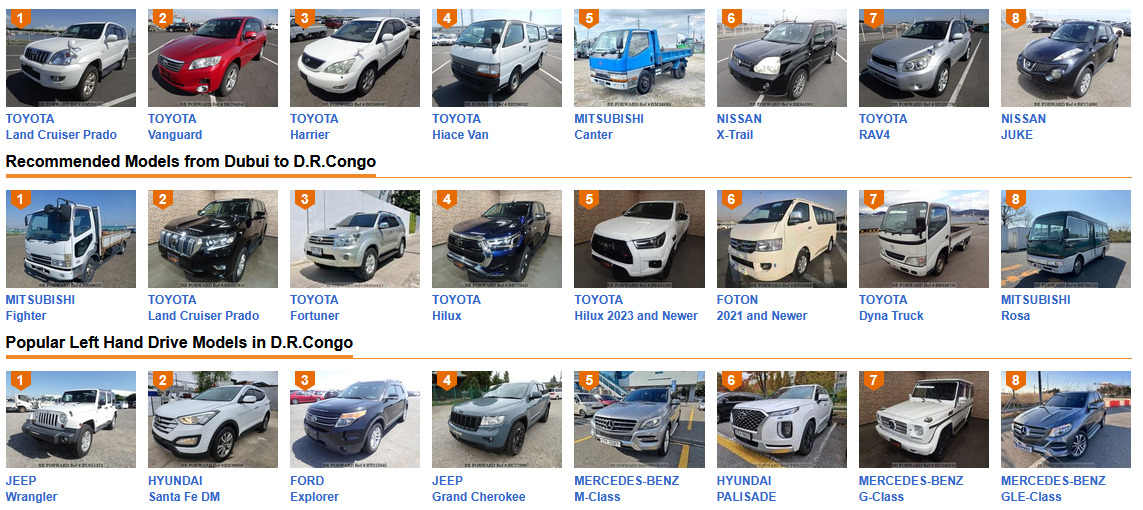
Task: Open the Ford Explorer link
Action: pos(314,488)
